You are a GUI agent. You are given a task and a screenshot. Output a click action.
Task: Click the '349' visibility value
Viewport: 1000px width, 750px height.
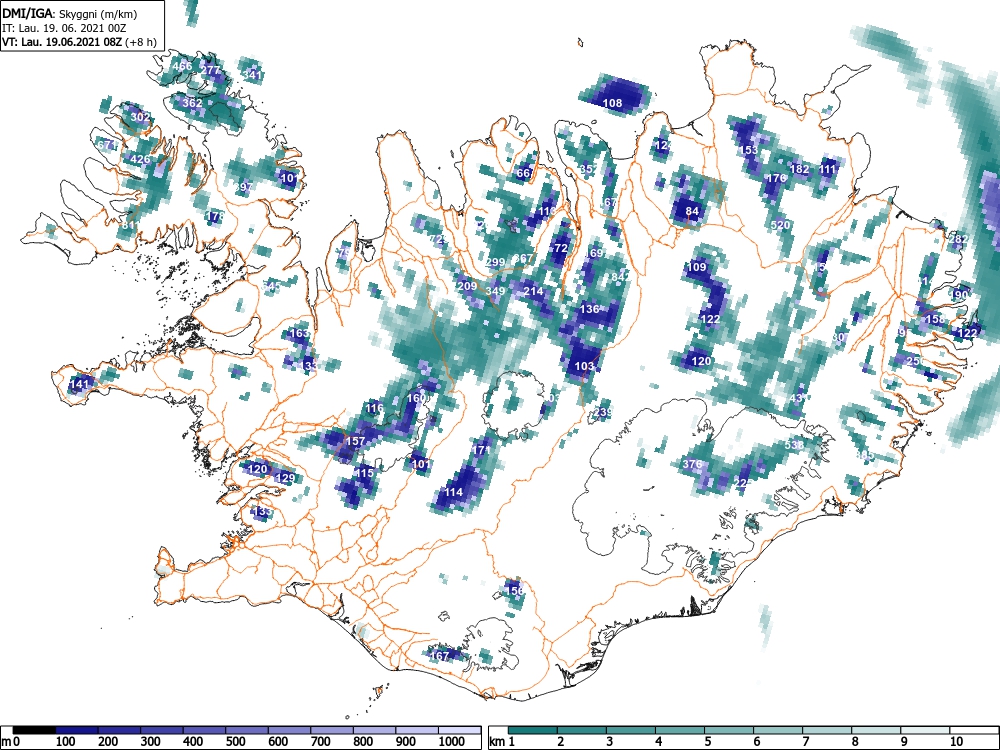click(495, 291)
